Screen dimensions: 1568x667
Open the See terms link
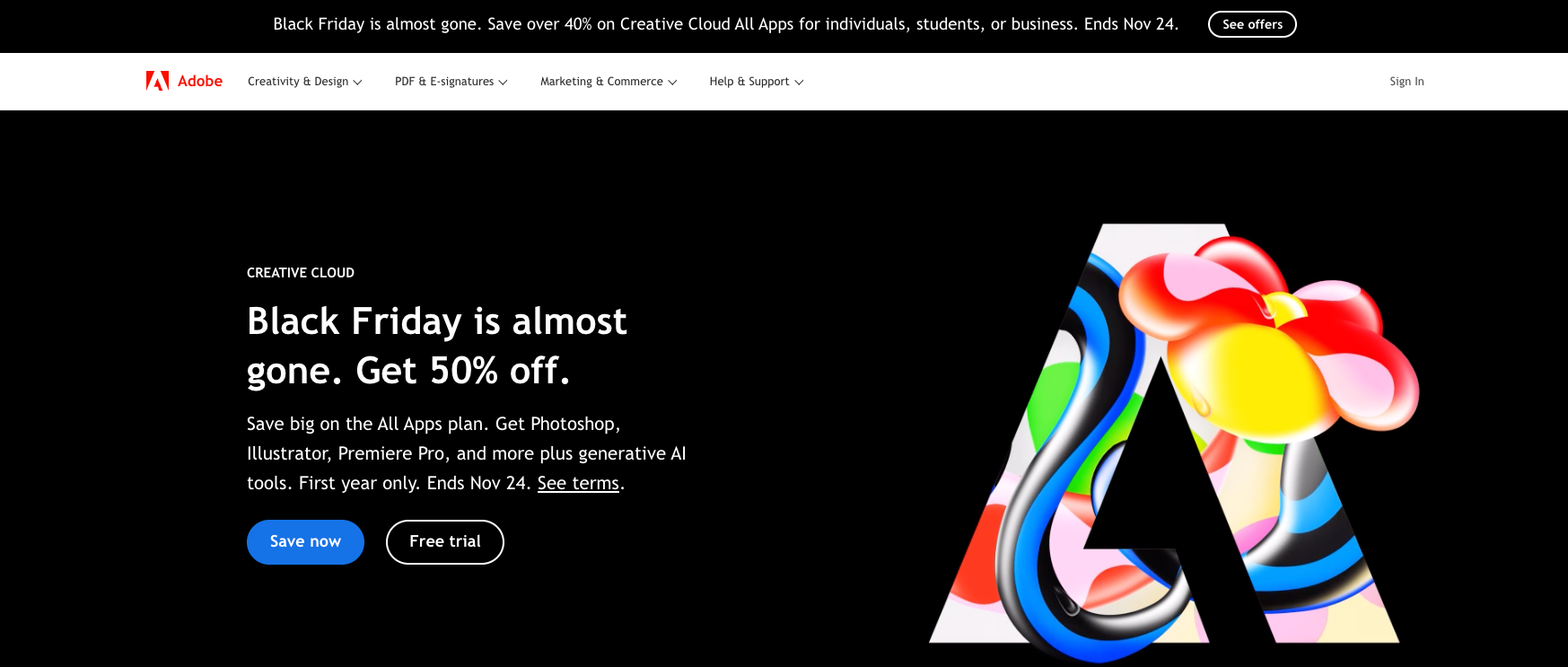coord(578,483)
